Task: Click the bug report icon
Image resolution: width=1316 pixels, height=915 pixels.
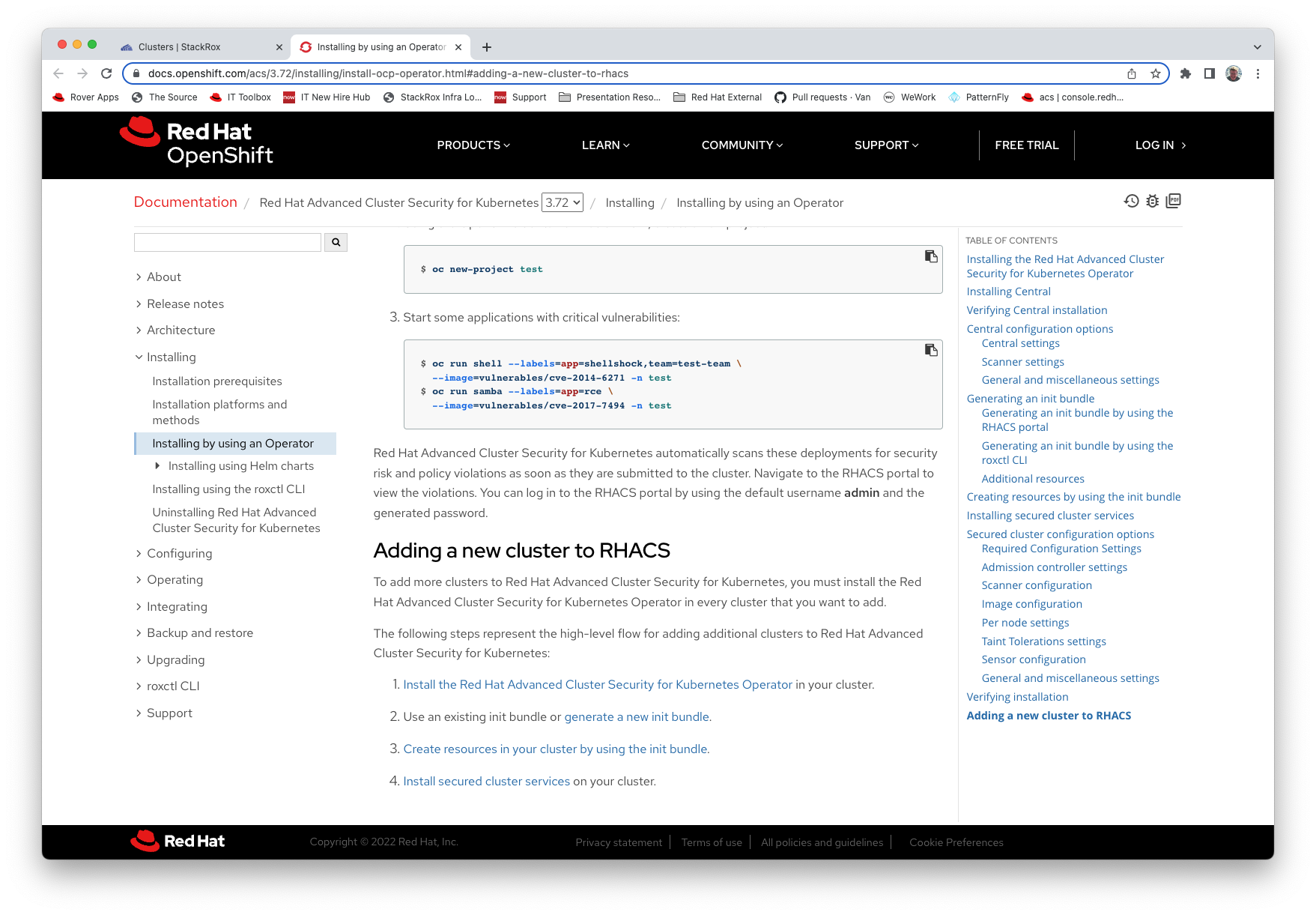Action: [1153, 201]
